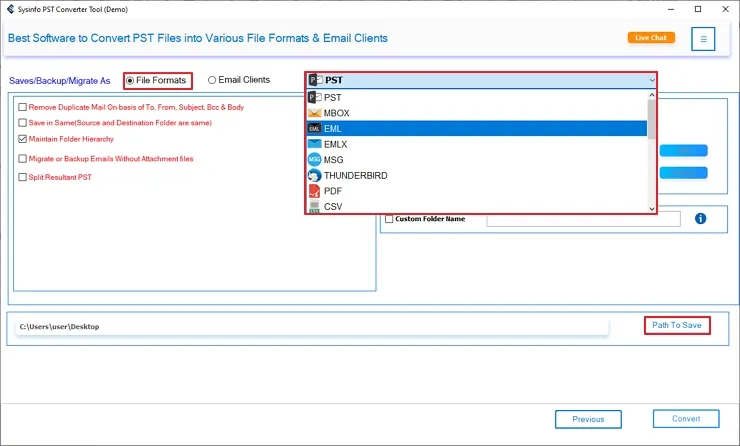This screenshot has width=740, height=446.
Task: Click the MBOX envelope icon
Action: [314, 113]
